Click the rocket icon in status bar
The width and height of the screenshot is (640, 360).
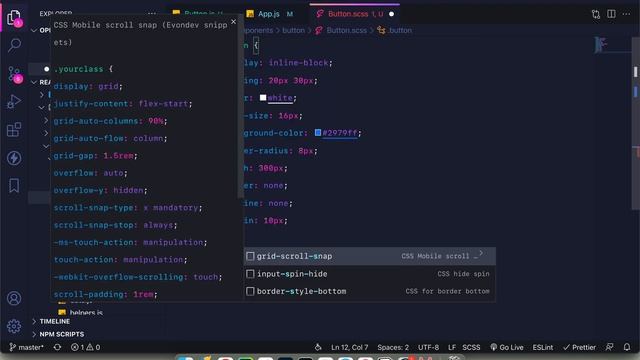pos(318,347)
